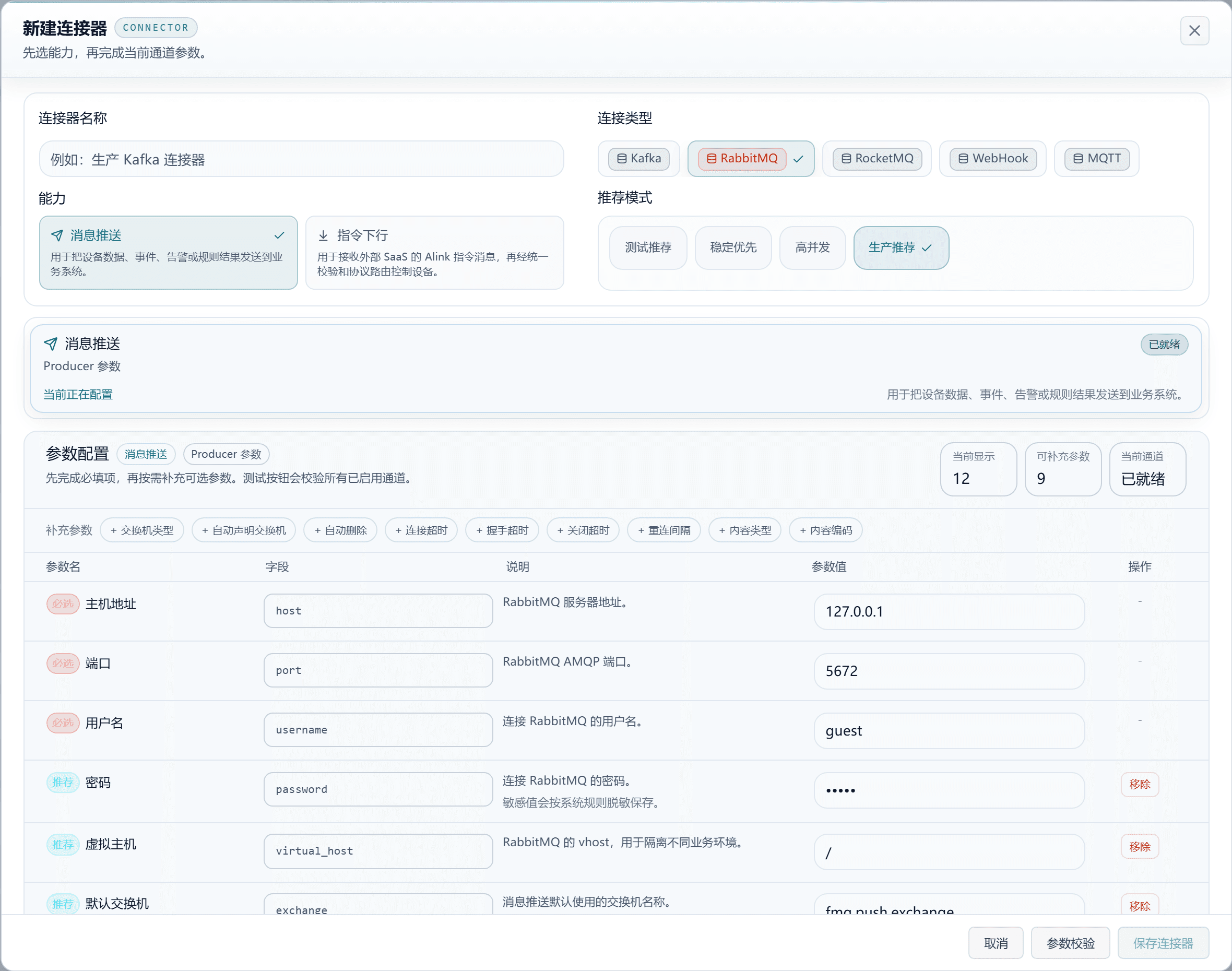Remove the 默认交换机 parameter row
The width and height of the screenshot is (1232, 971).
[x=1139, y=906]
